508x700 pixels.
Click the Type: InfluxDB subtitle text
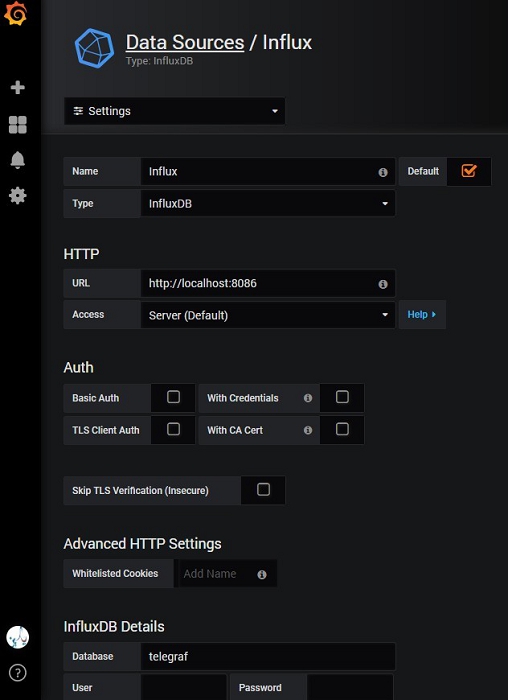click(x=159, y=61)
